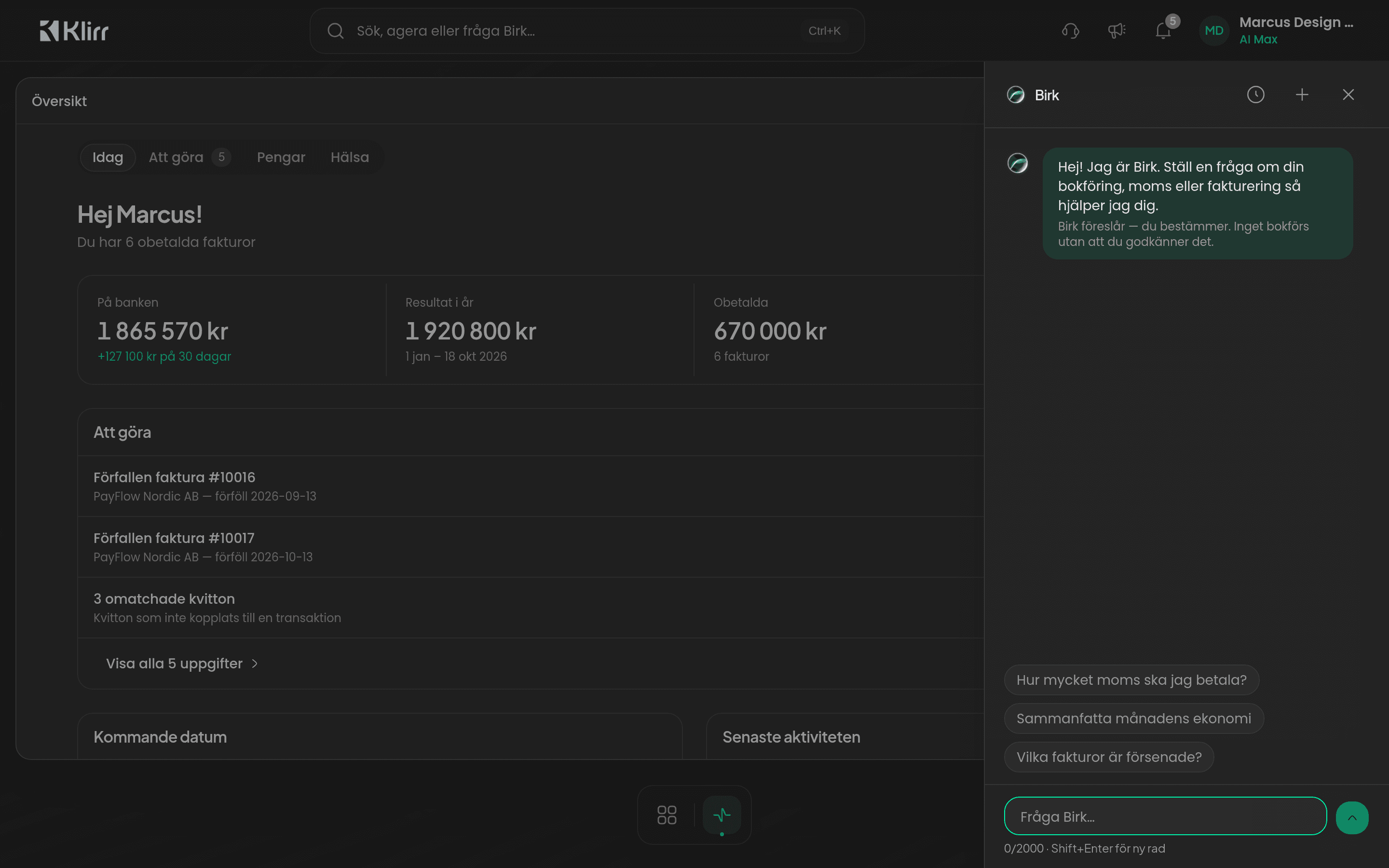1389x868 pixels.
Task: Close the Birk panel
Action: (1348, 95)
